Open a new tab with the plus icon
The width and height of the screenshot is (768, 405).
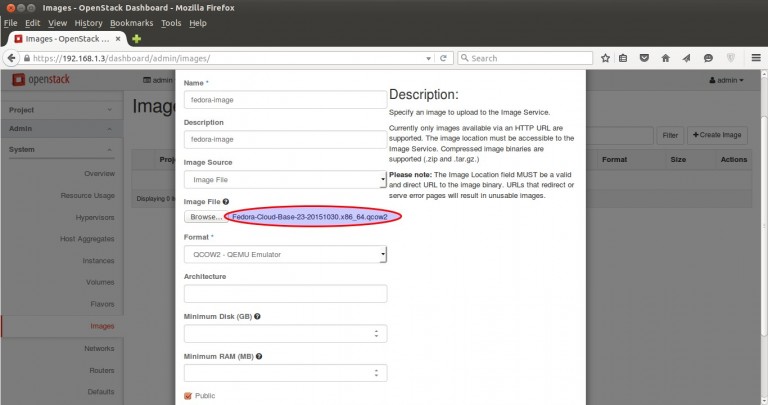137,38
